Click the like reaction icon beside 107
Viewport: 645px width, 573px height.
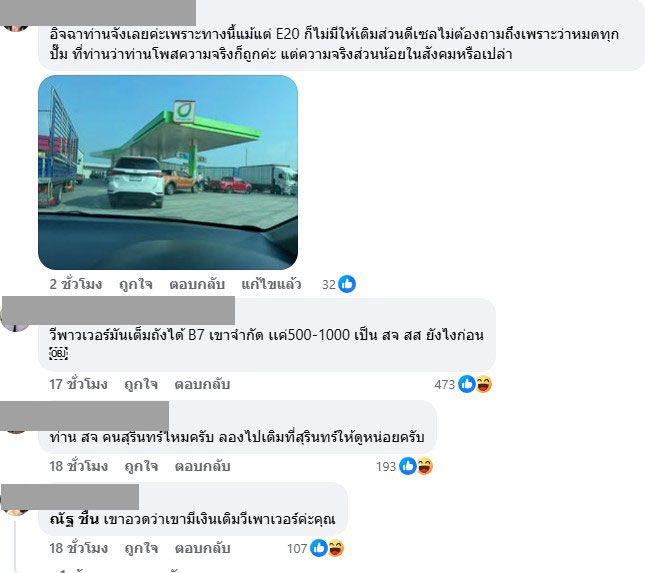[x=319, y=548]
